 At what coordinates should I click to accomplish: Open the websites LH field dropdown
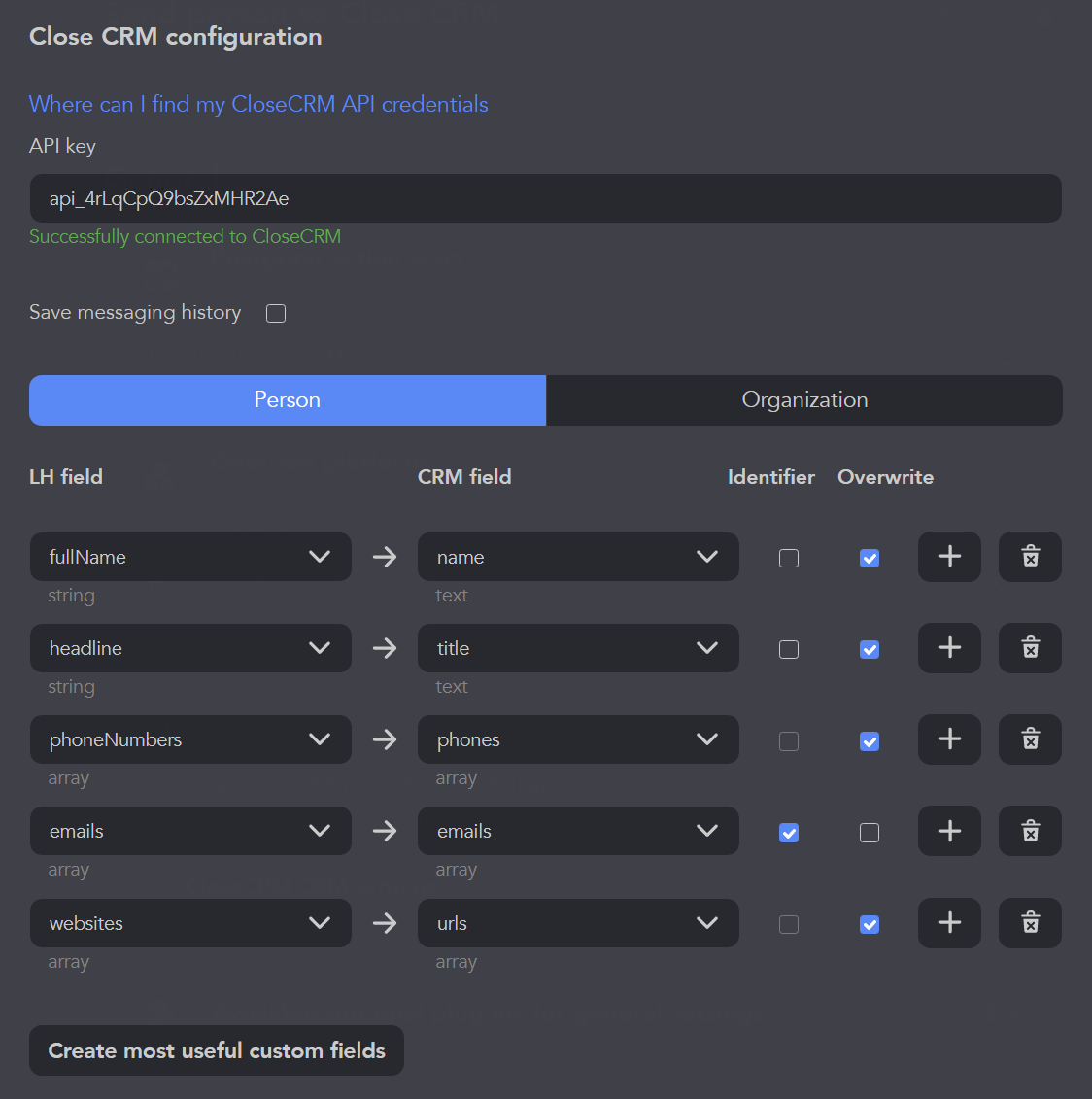click(x=190, y=923)
